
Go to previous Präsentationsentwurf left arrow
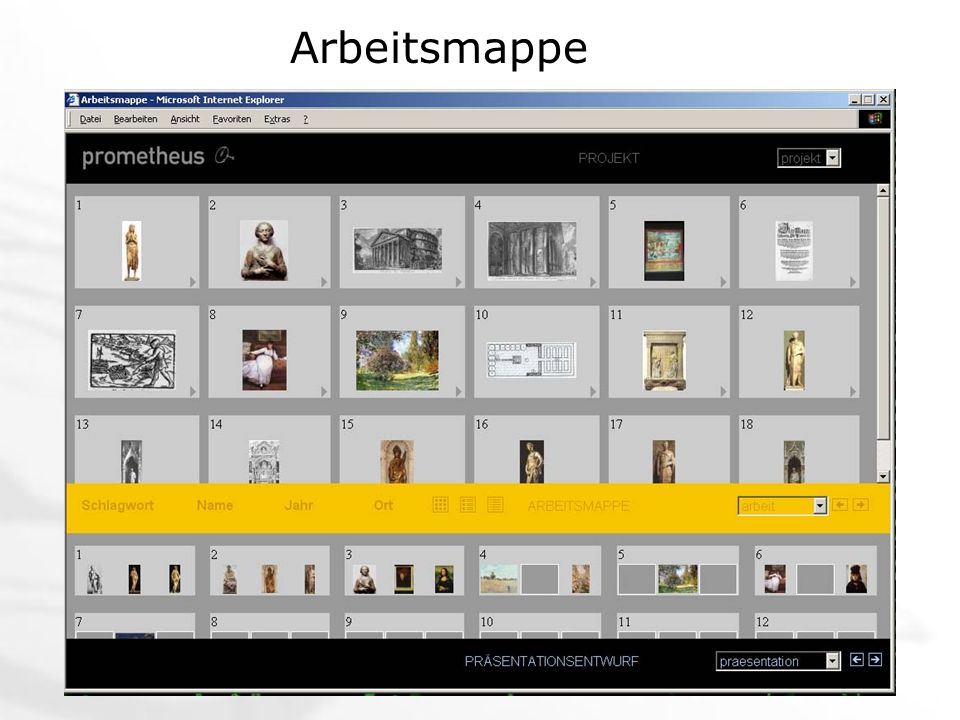pos(857,659)
